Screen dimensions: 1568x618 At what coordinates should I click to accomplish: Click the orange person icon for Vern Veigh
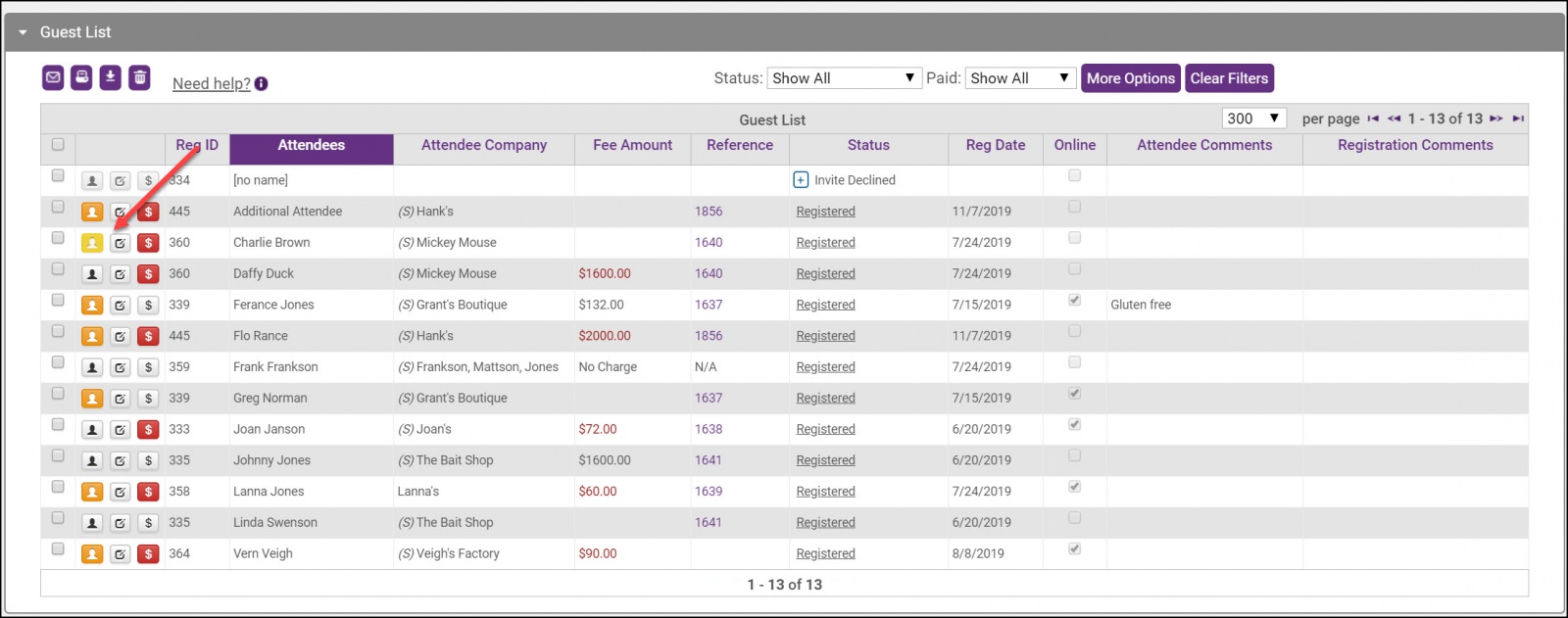click(x=92, y=554)
